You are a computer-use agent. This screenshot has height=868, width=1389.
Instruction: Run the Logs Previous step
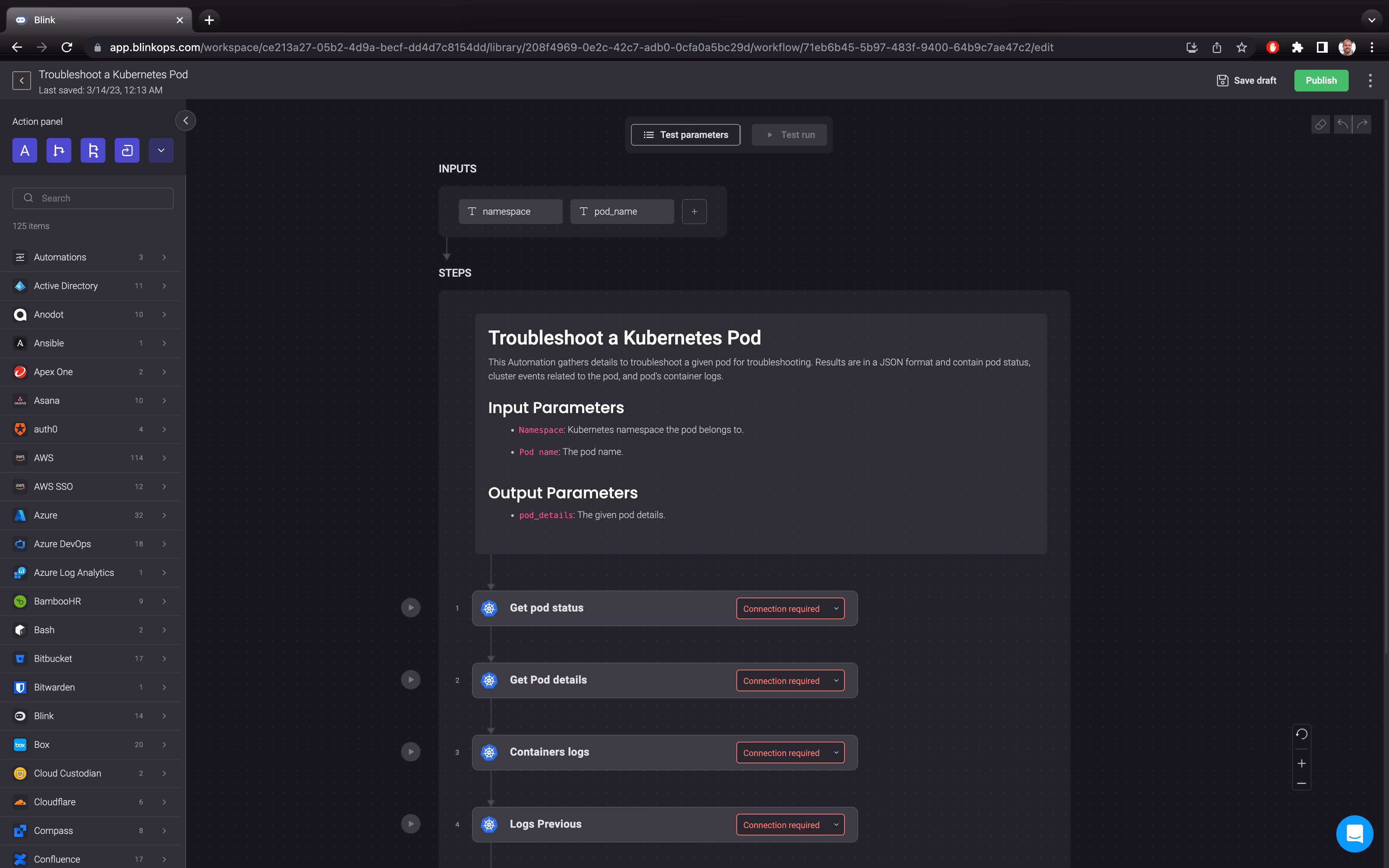point(410,824)
